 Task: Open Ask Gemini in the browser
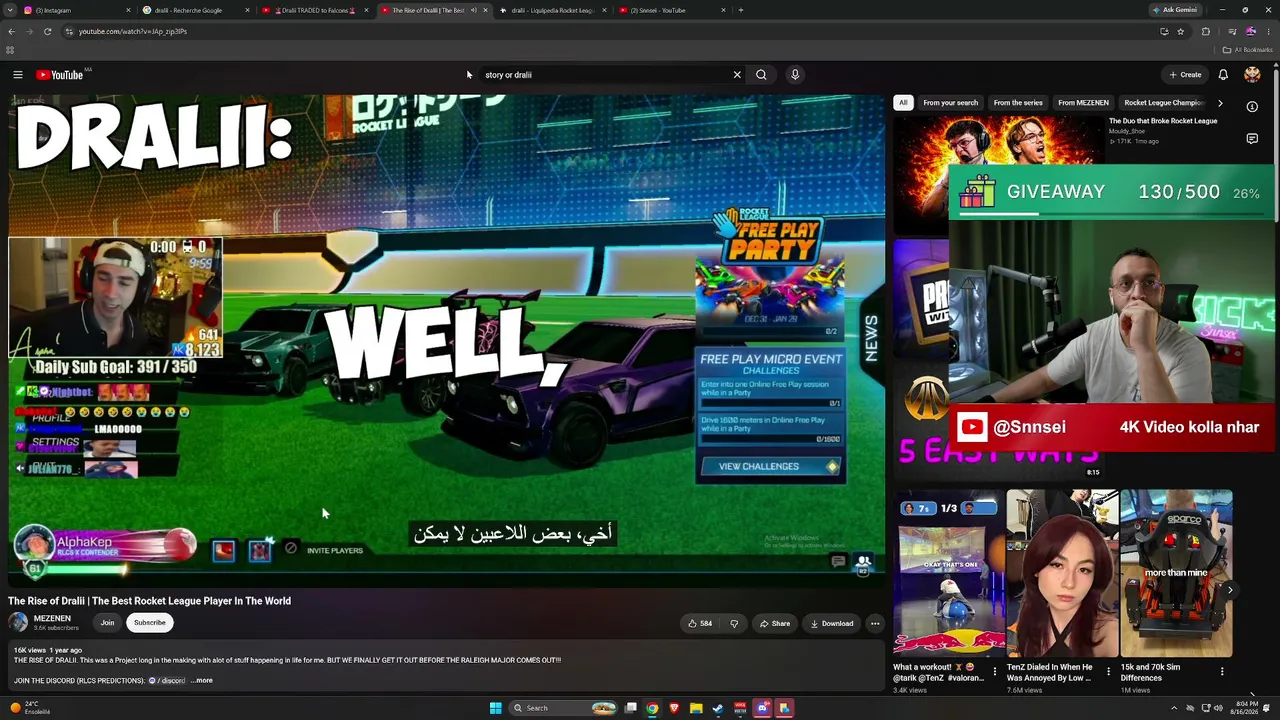click(x=1174, y=10)
